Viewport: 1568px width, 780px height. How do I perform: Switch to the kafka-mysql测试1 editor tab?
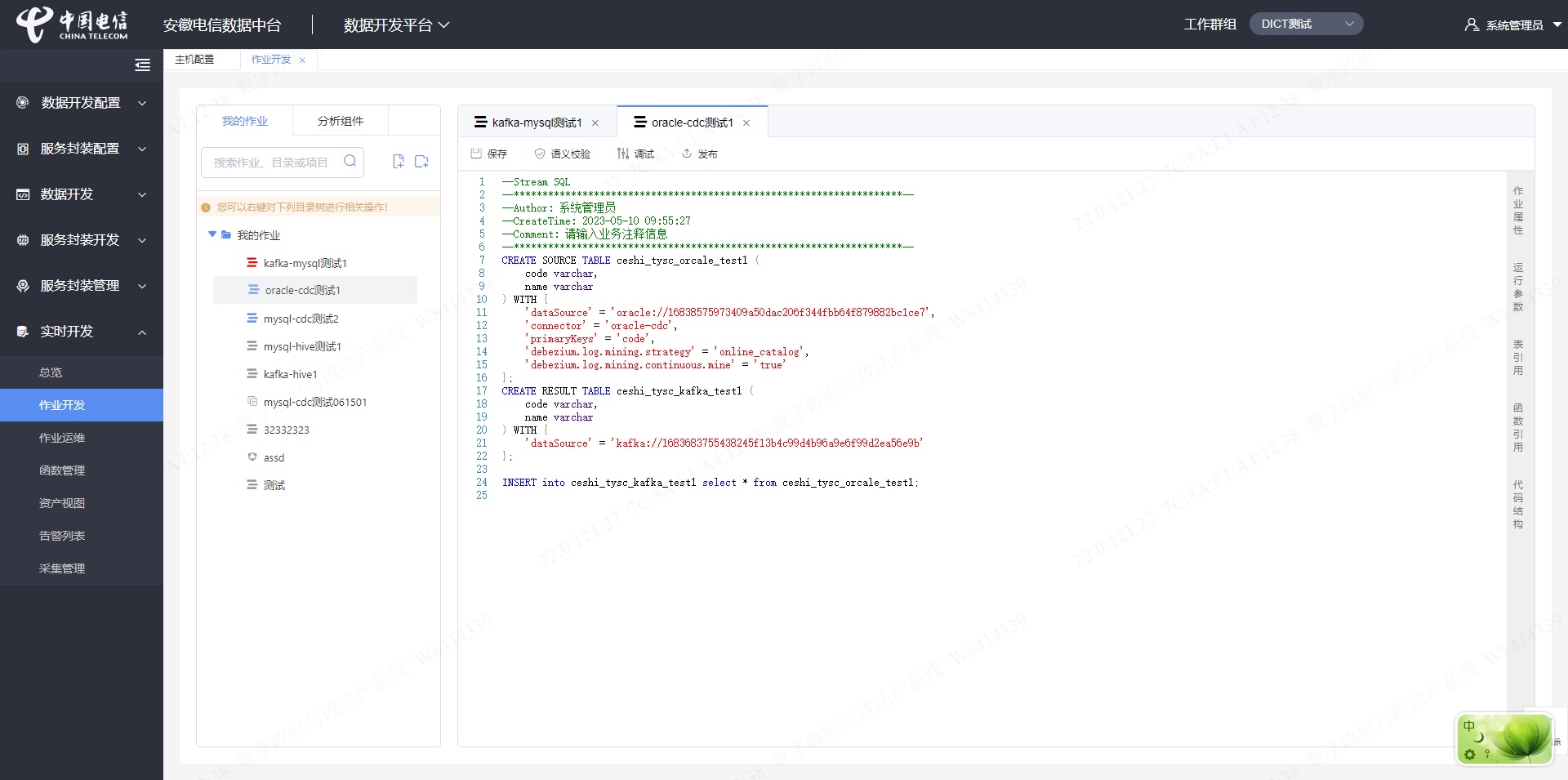537,123
